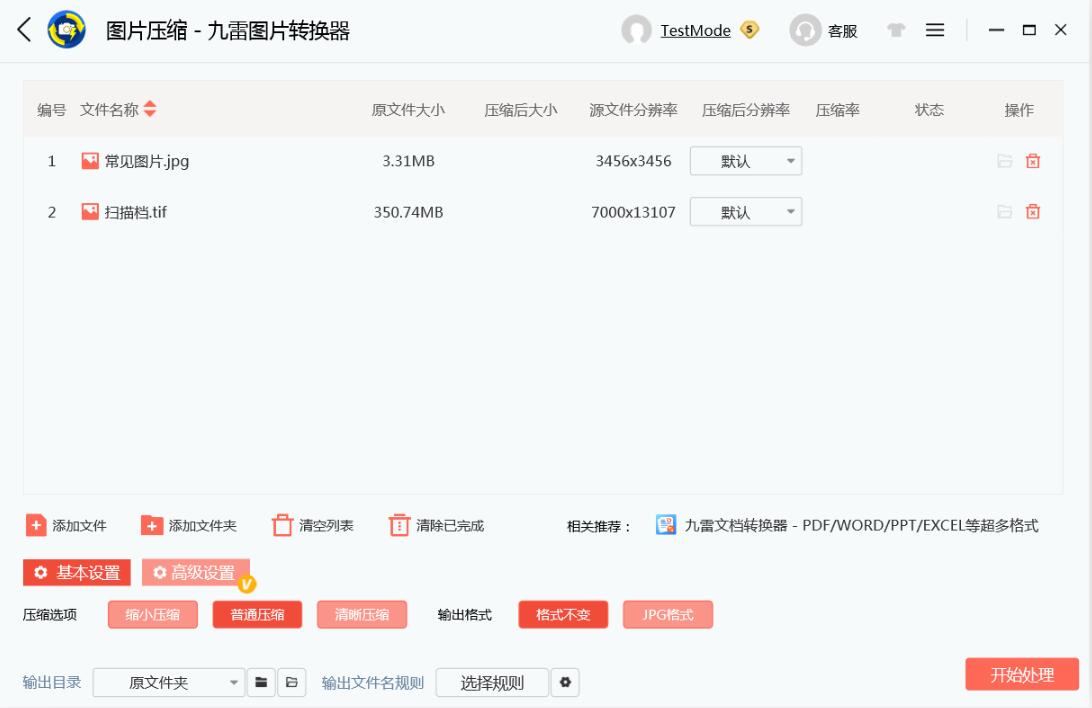Click 清除已完成 to remove finished items
Viewport: 1092px width, 708px height.
point(436,526)
